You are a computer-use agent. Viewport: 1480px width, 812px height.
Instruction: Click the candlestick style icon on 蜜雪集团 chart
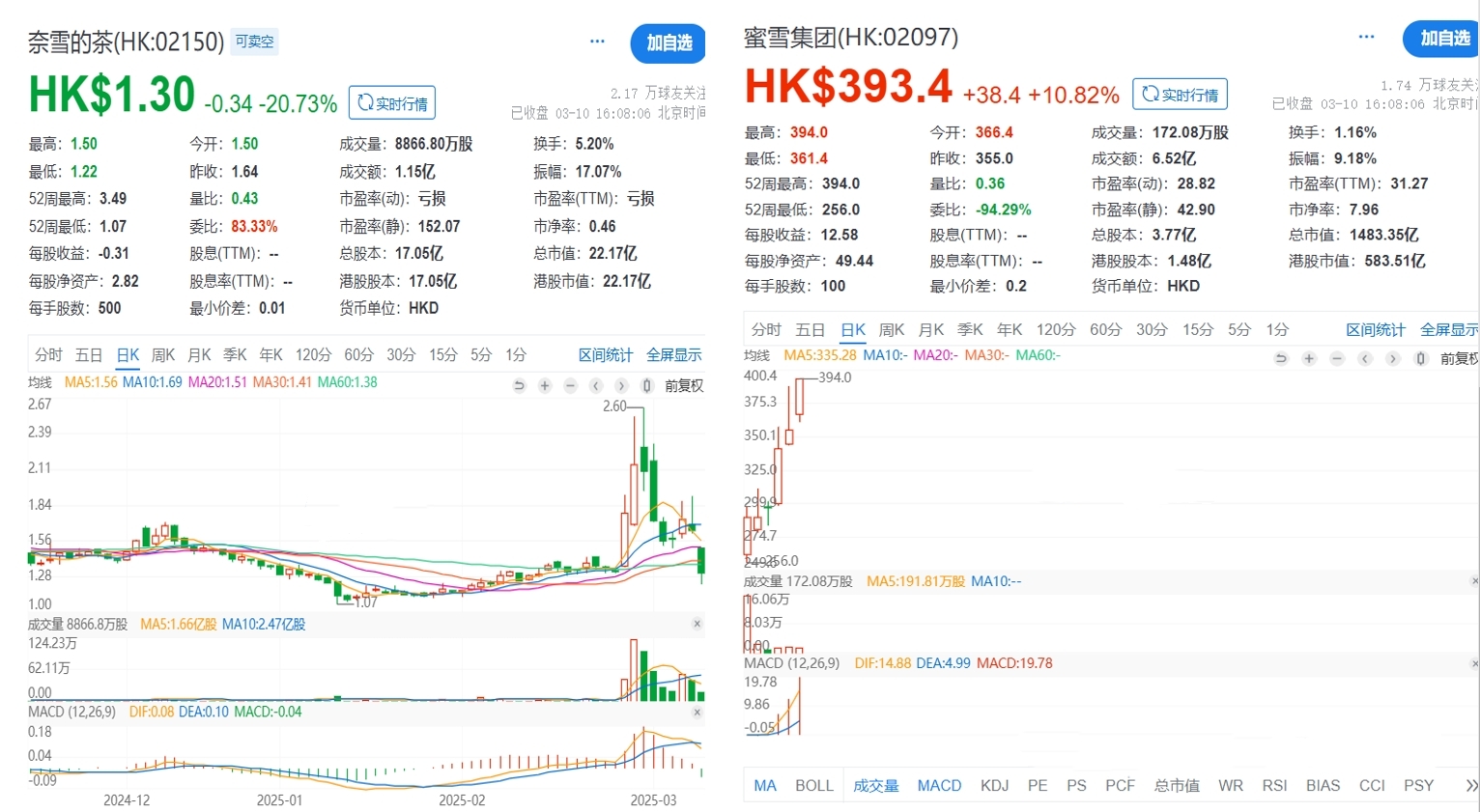(1421, 358)
